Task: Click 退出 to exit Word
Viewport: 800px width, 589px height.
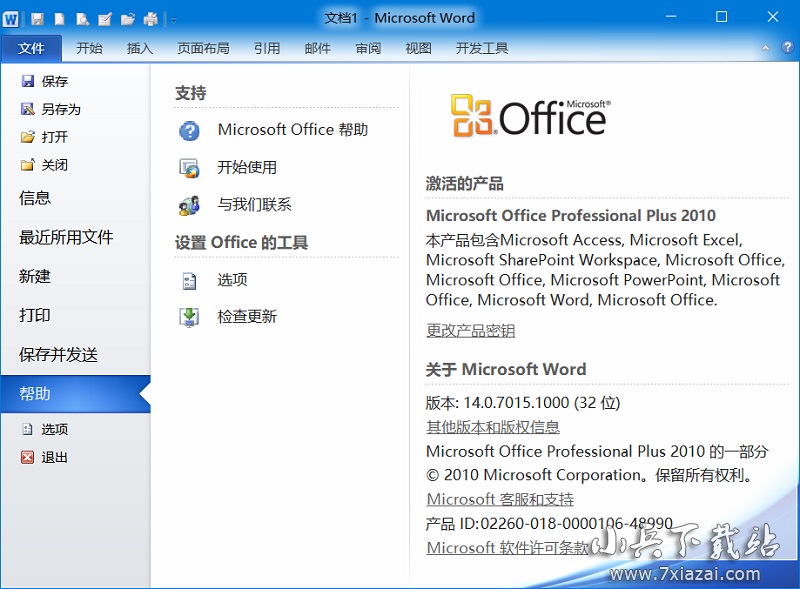Action: 54,457
